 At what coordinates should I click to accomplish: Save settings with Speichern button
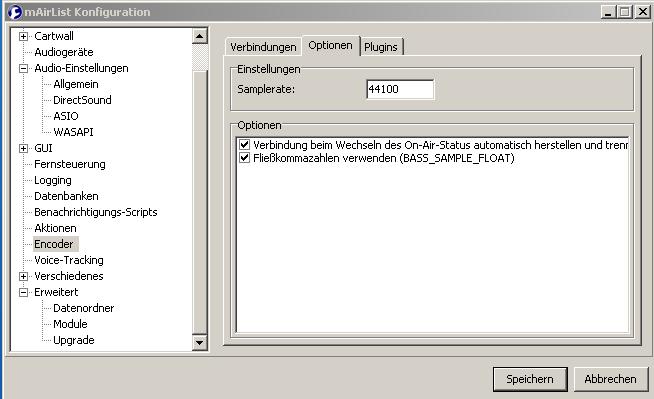[x=530, y=379]
